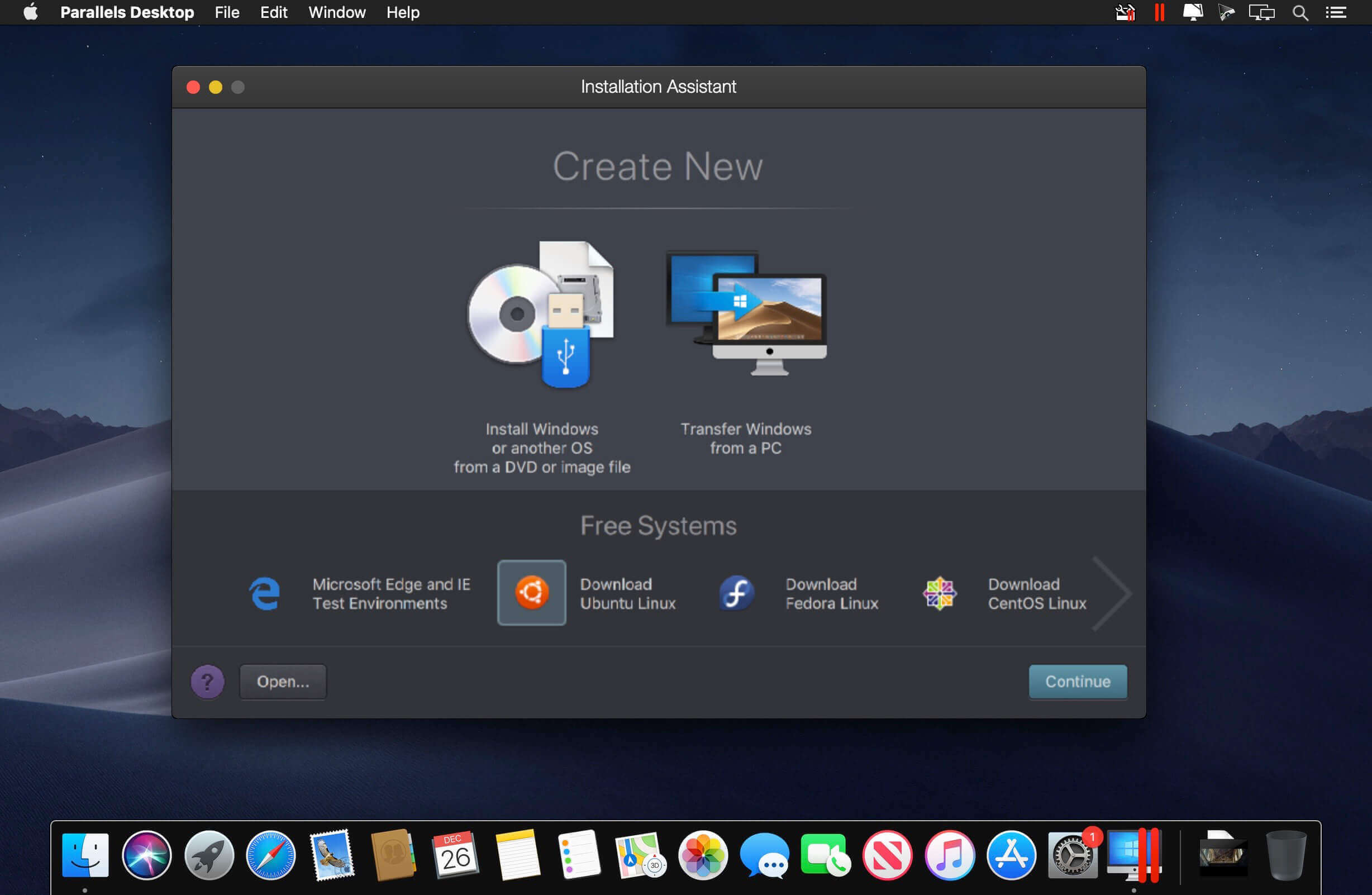This screenshot has height=895, width=1372.
Task: Open the File menu
Action: [x=227, y=12]
